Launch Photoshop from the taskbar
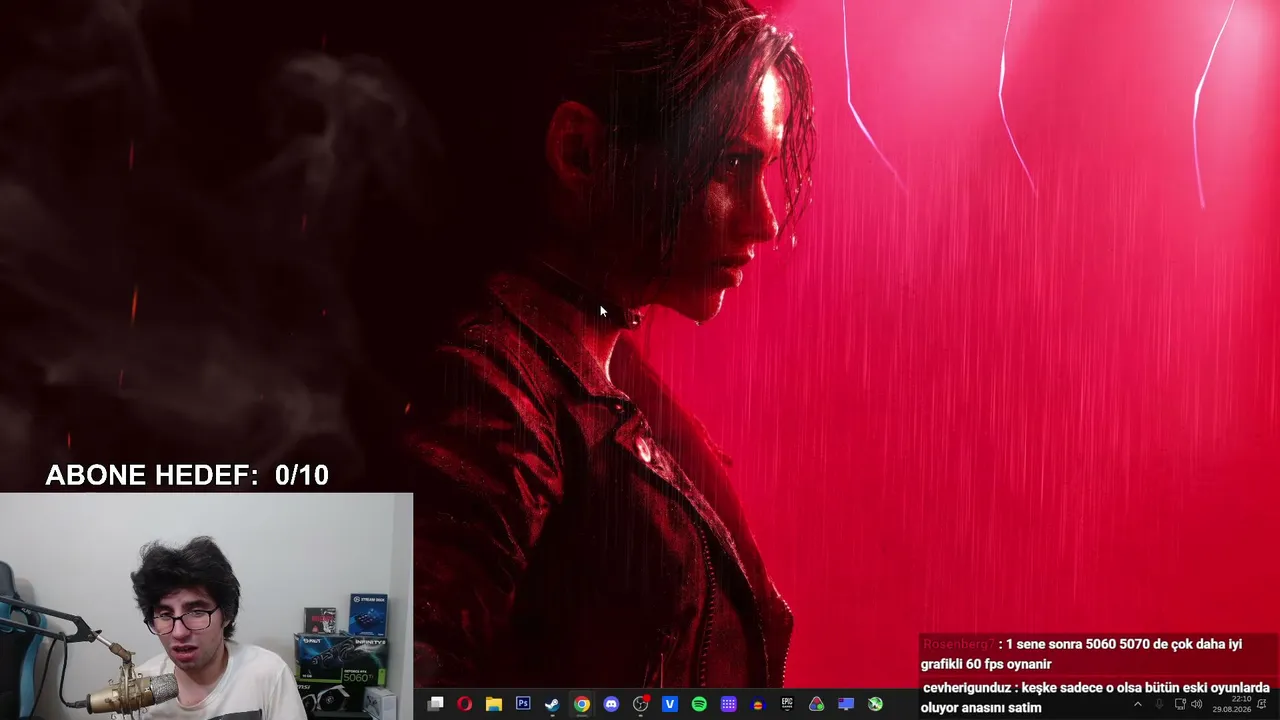Image resolution: width=1280 pixels, height=720 pixels. point(523,704)
